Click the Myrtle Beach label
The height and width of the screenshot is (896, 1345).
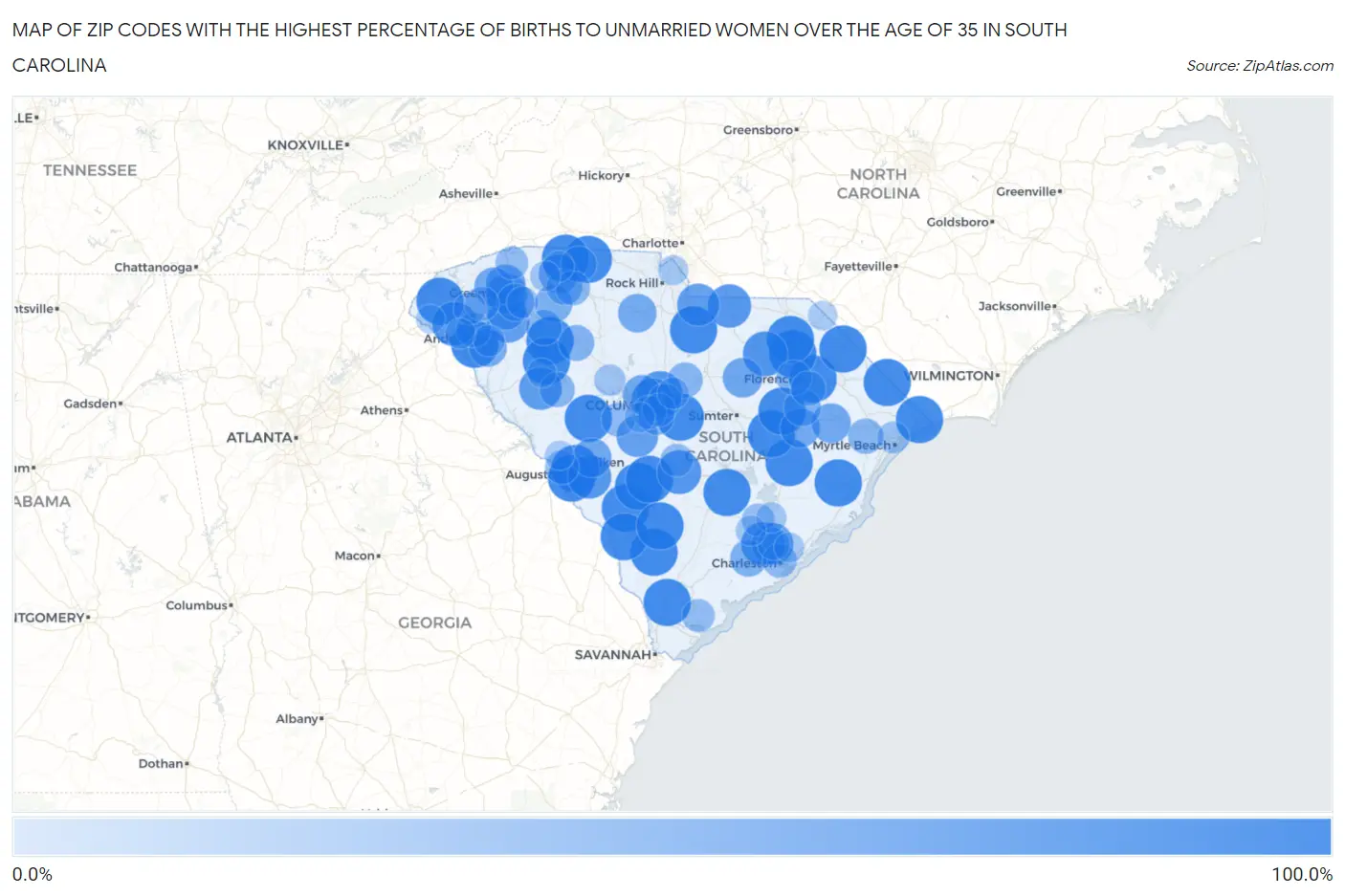click(851, 446)
